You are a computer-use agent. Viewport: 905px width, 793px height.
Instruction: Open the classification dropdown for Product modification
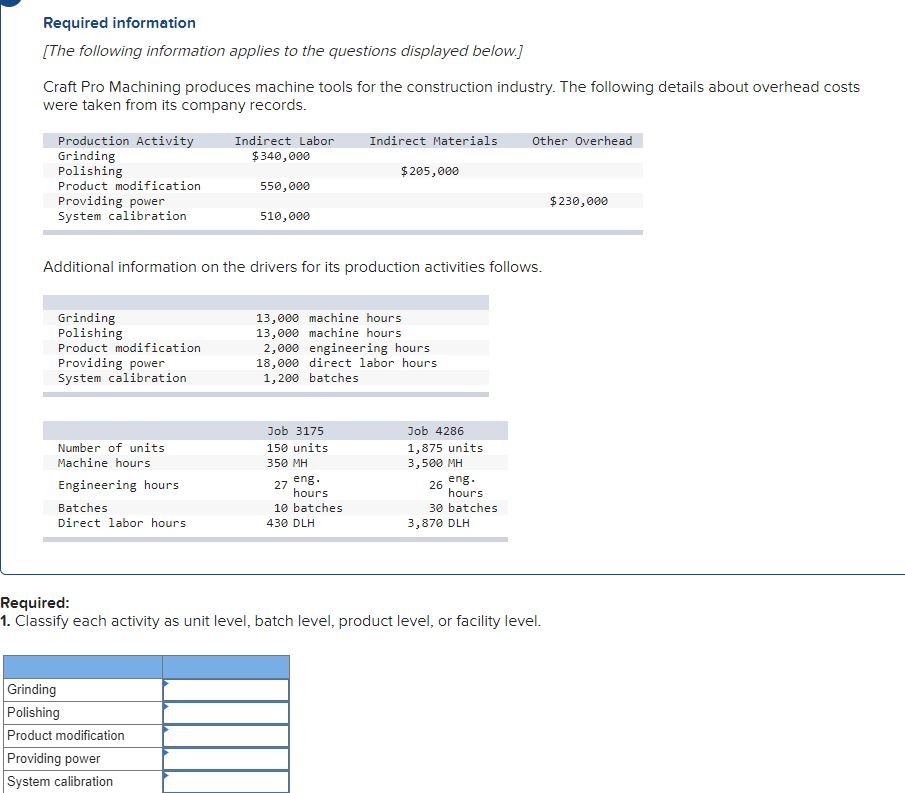click(225, 735)
